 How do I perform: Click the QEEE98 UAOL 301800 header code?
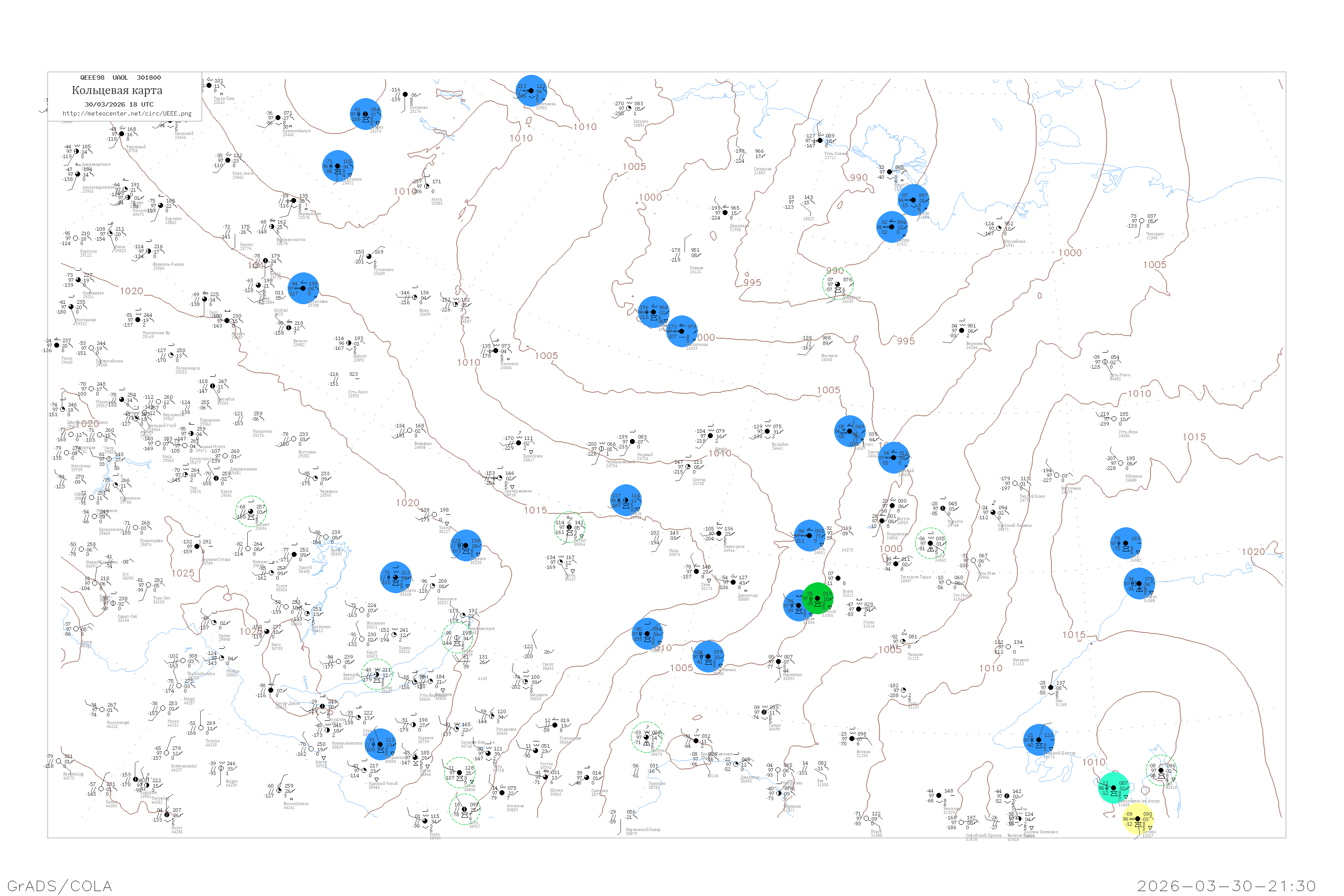coord(120,78)
